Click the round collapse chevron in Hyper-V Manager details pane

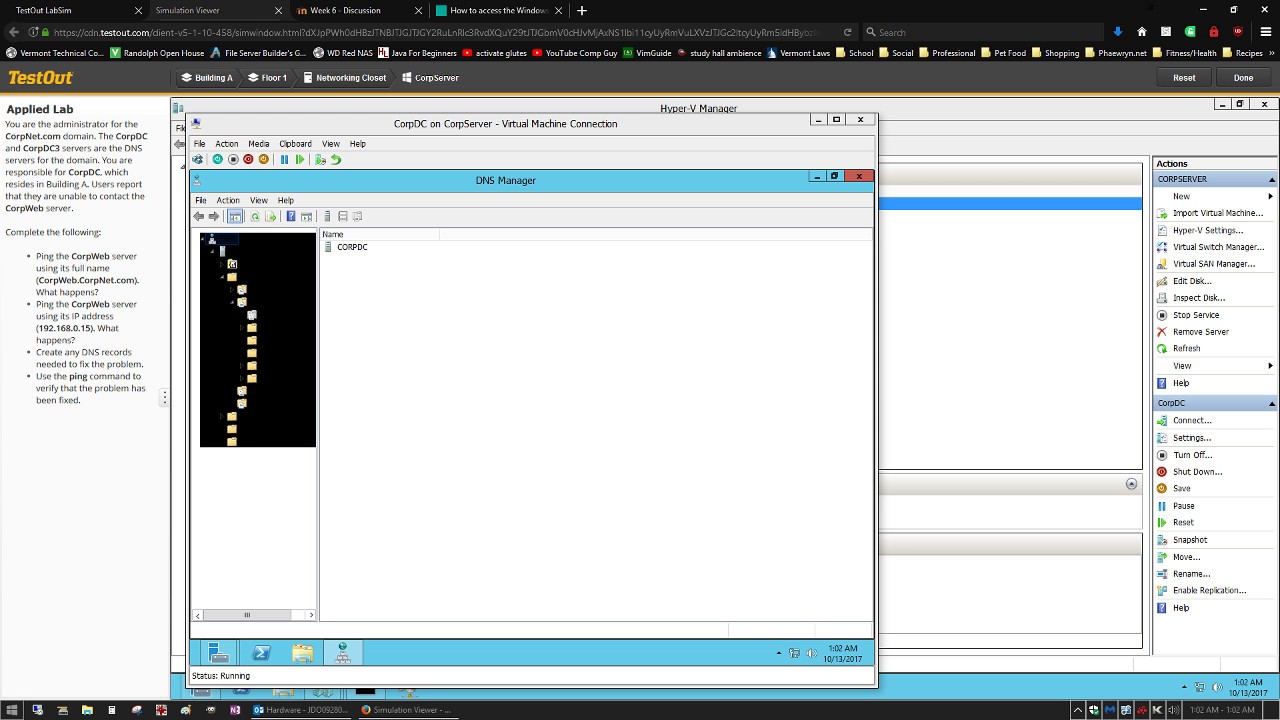(x=1131, y=484)
